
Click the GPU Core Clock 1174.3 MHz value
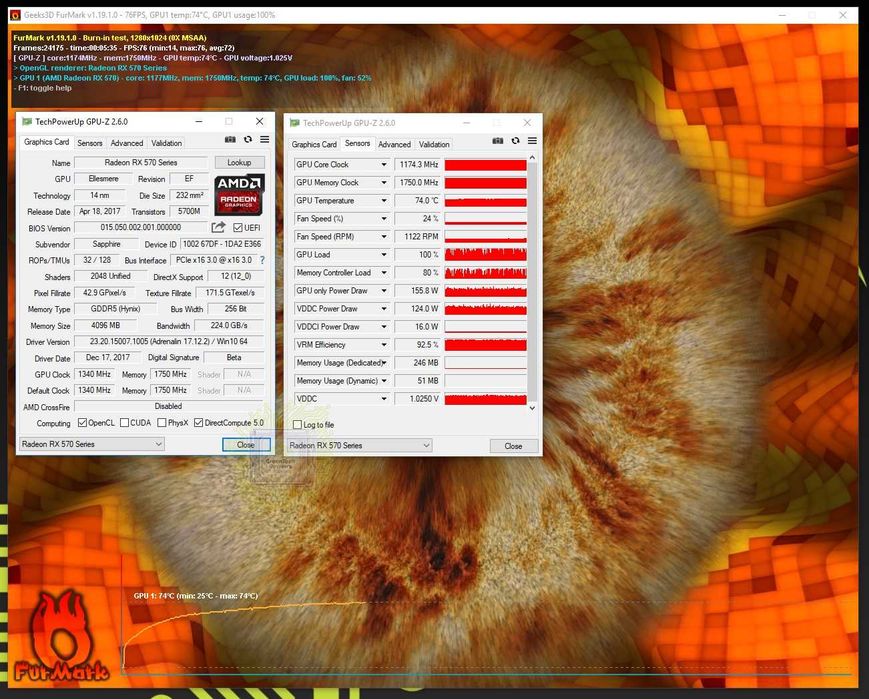(418, 165)
